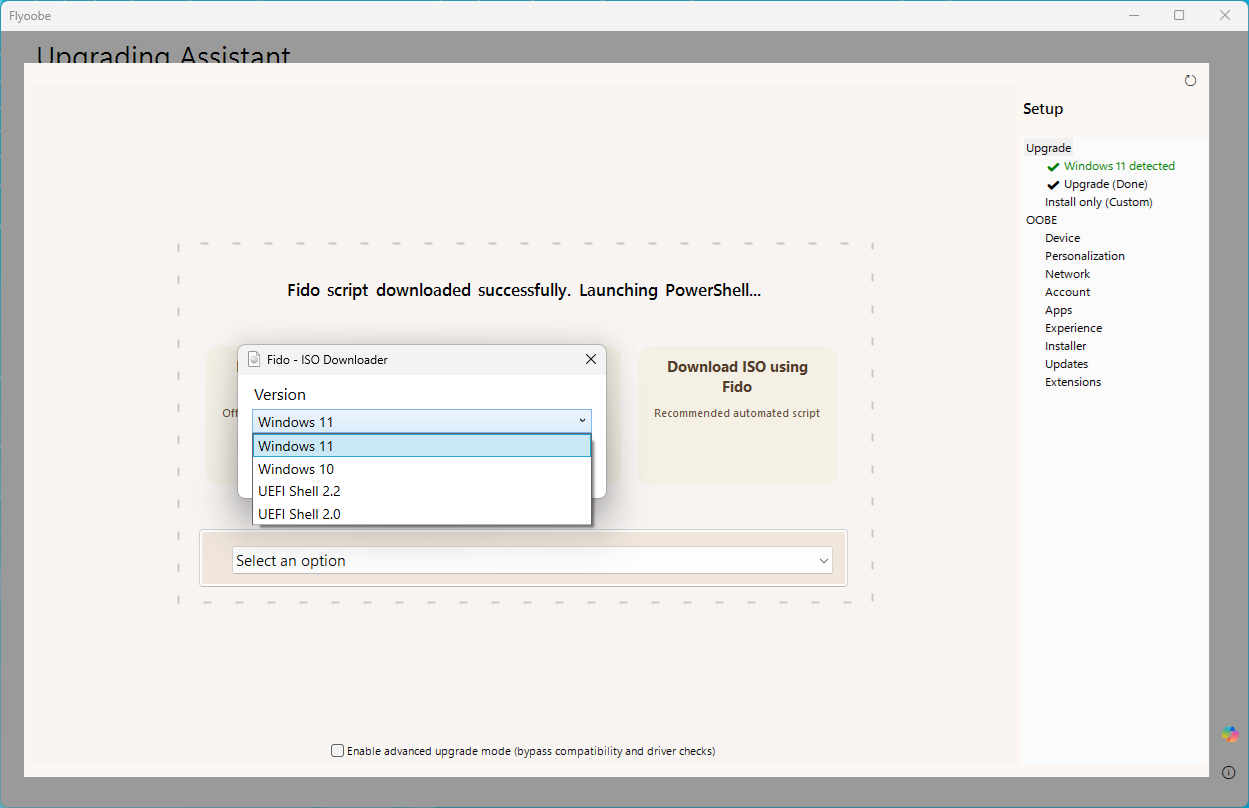This screenshot has height=808, width=1249.
Task: Click the colorful Copilot icon at bottom right
Action: (1229, 734)
